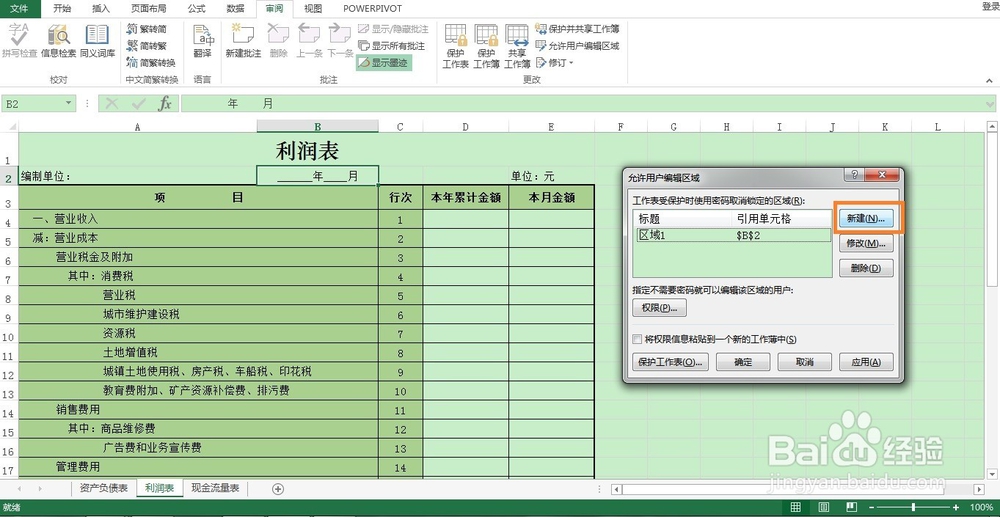Expand the formula bar

[990, 103]
